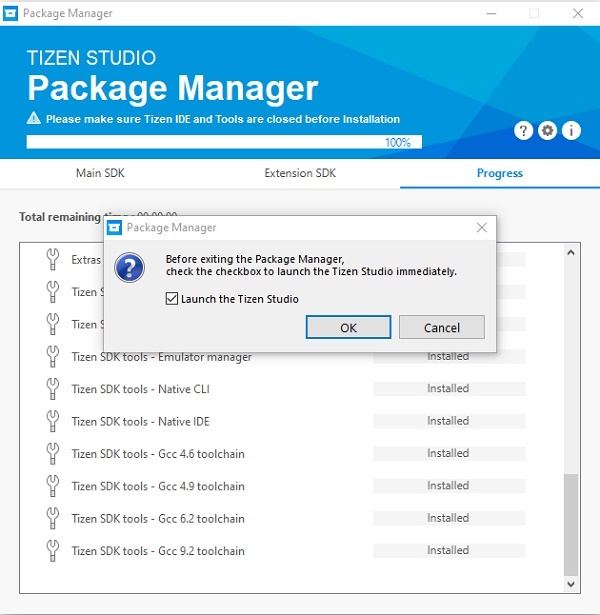Click wrench icon beside Gcc 4.9 toolchain
The width and height of the screenshot is (600, 615).
[53, 486]
